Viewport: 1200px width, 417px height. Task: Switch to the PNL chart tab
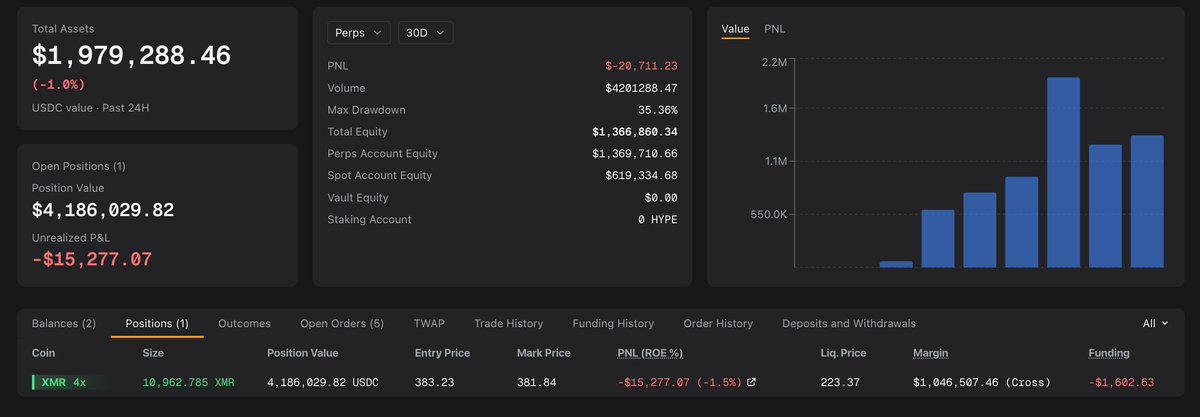click(x=775, y=29)
